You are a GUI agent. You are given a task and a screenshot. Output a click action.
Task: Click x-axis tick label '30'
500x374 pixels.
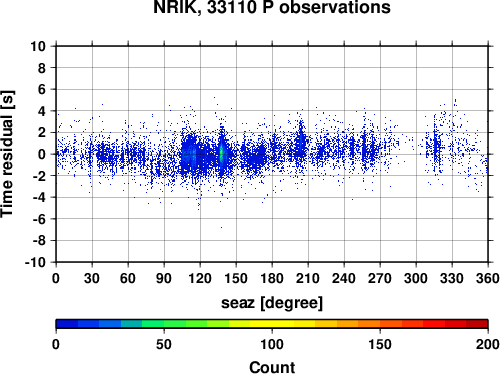click(x=92, y=278)
